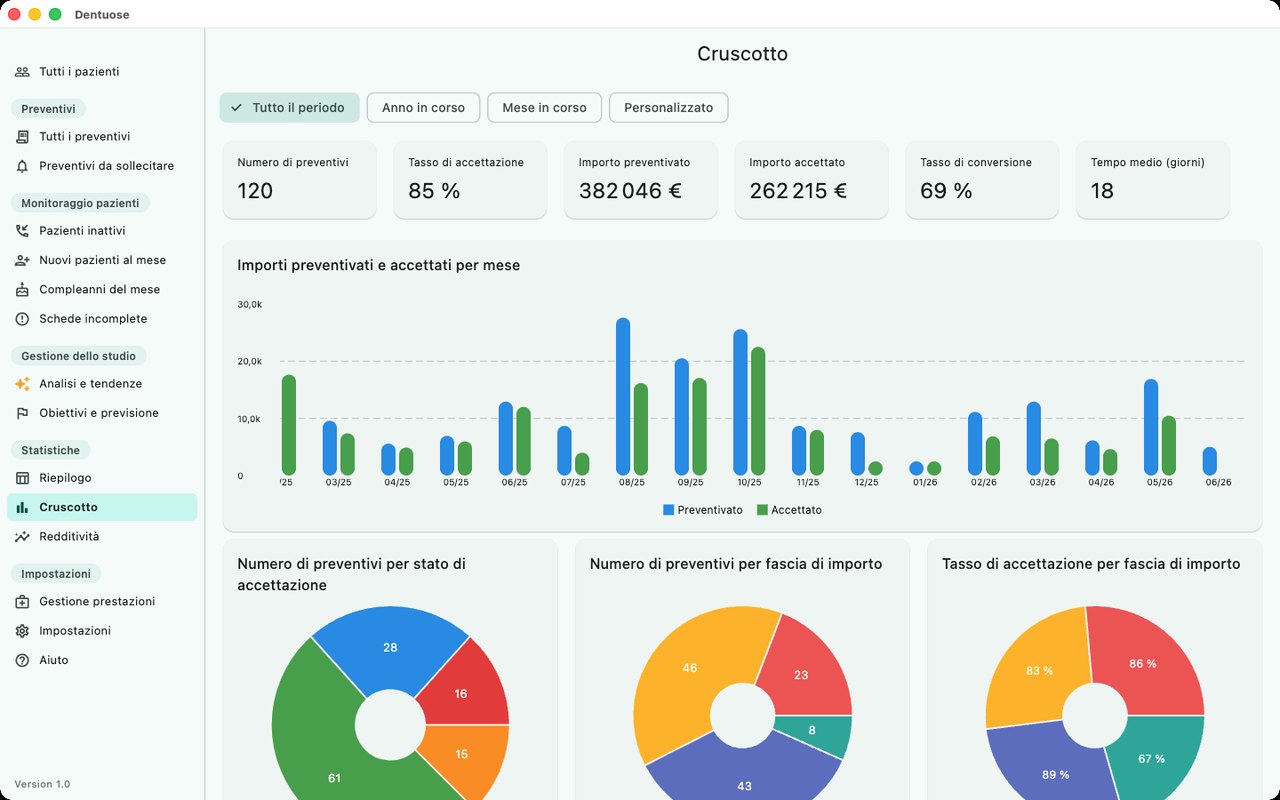The height and width of the screenshot is (800, 1280).
Task: Click the bar chart icon beside Cruscotto
Action: 22,507
